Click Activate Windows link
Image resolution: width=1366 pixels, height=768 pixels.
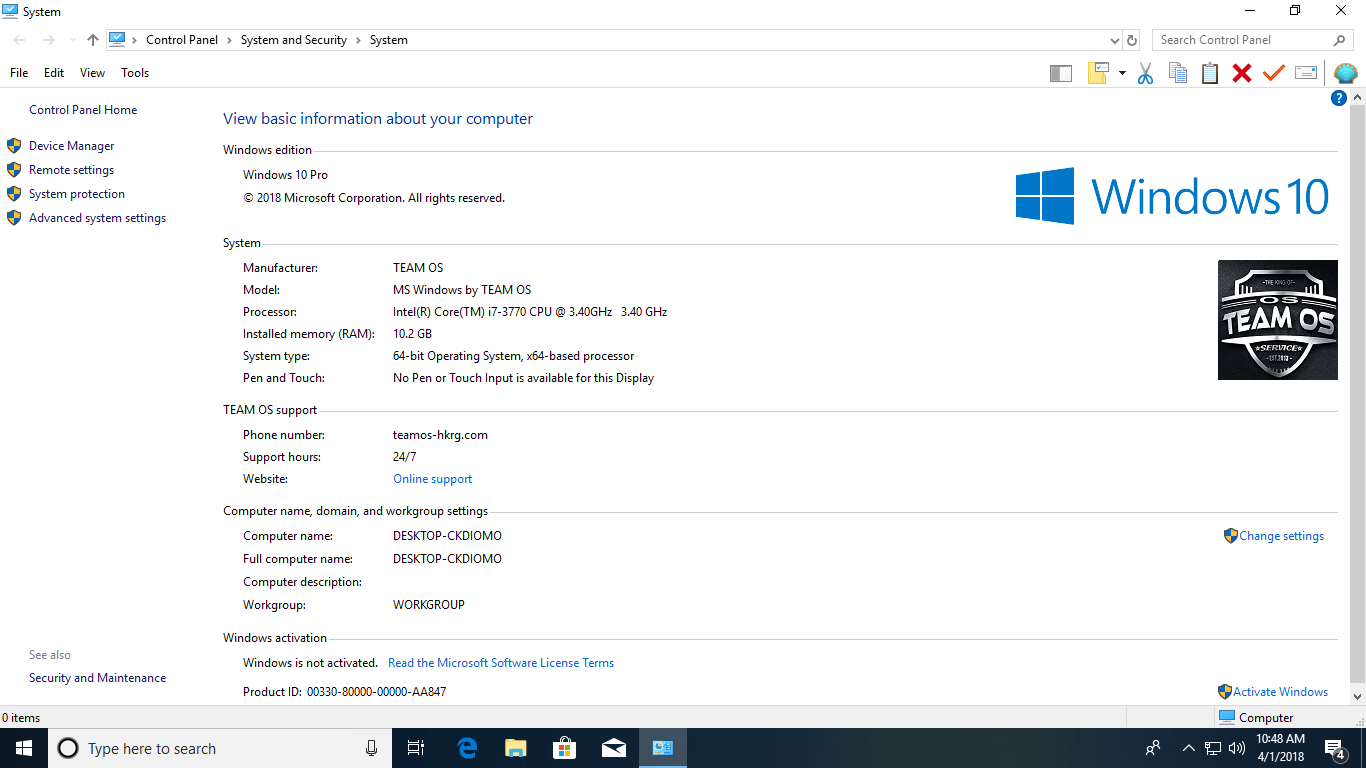pos(1280,692)
